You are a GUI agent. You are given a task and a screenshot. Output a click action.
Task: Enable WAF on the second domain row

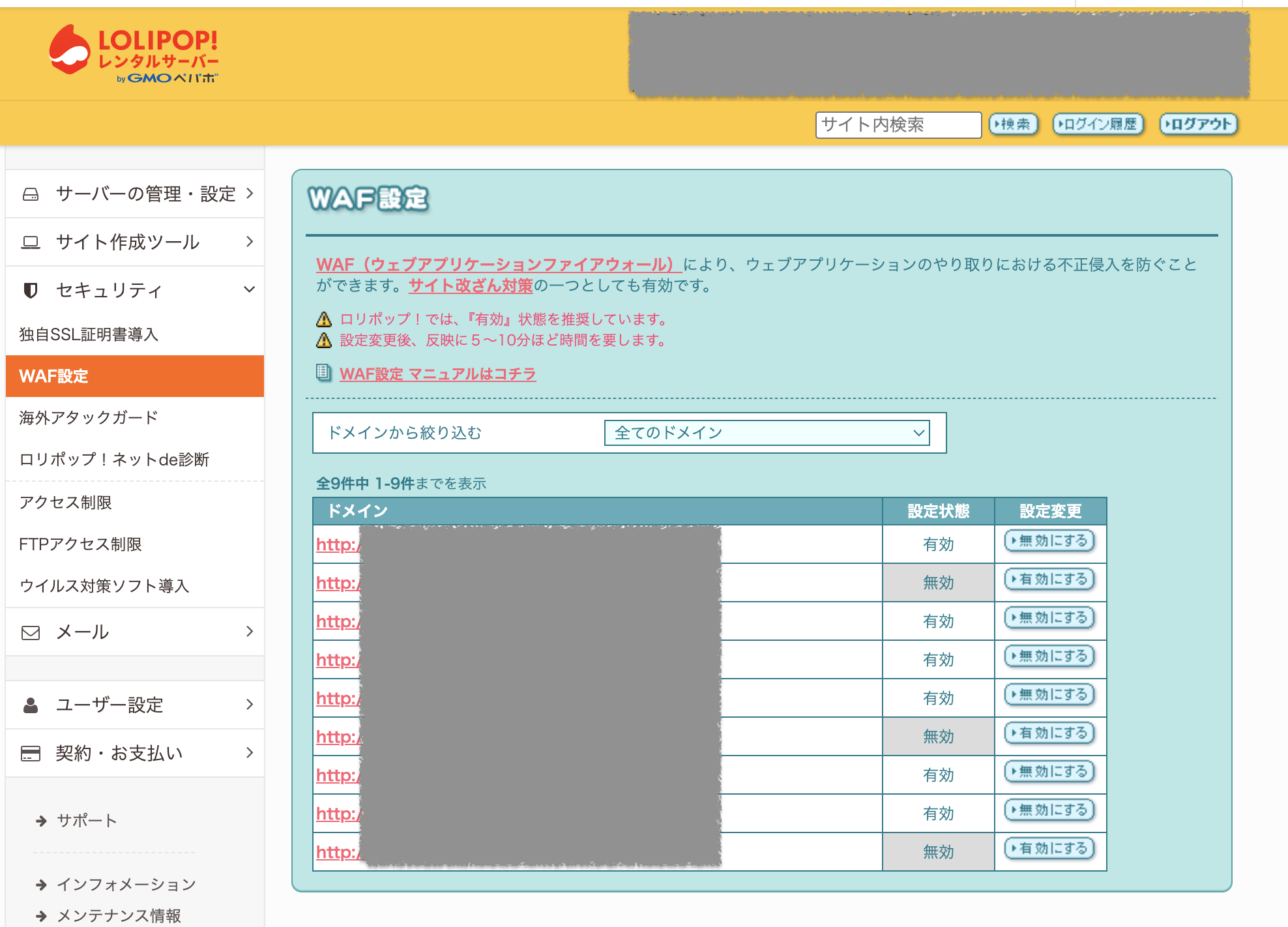1049,580
